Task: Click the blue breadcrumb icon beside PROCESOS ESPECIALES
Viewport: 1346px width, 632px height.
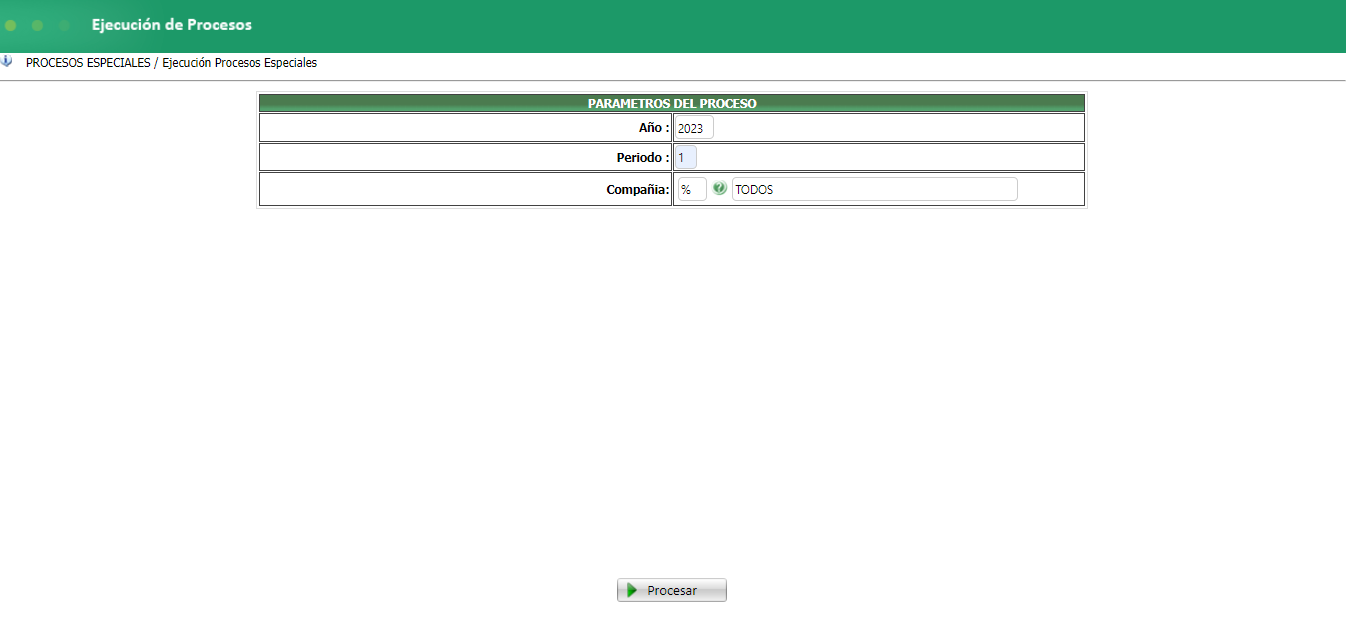Action: click(x=7, y=61)
